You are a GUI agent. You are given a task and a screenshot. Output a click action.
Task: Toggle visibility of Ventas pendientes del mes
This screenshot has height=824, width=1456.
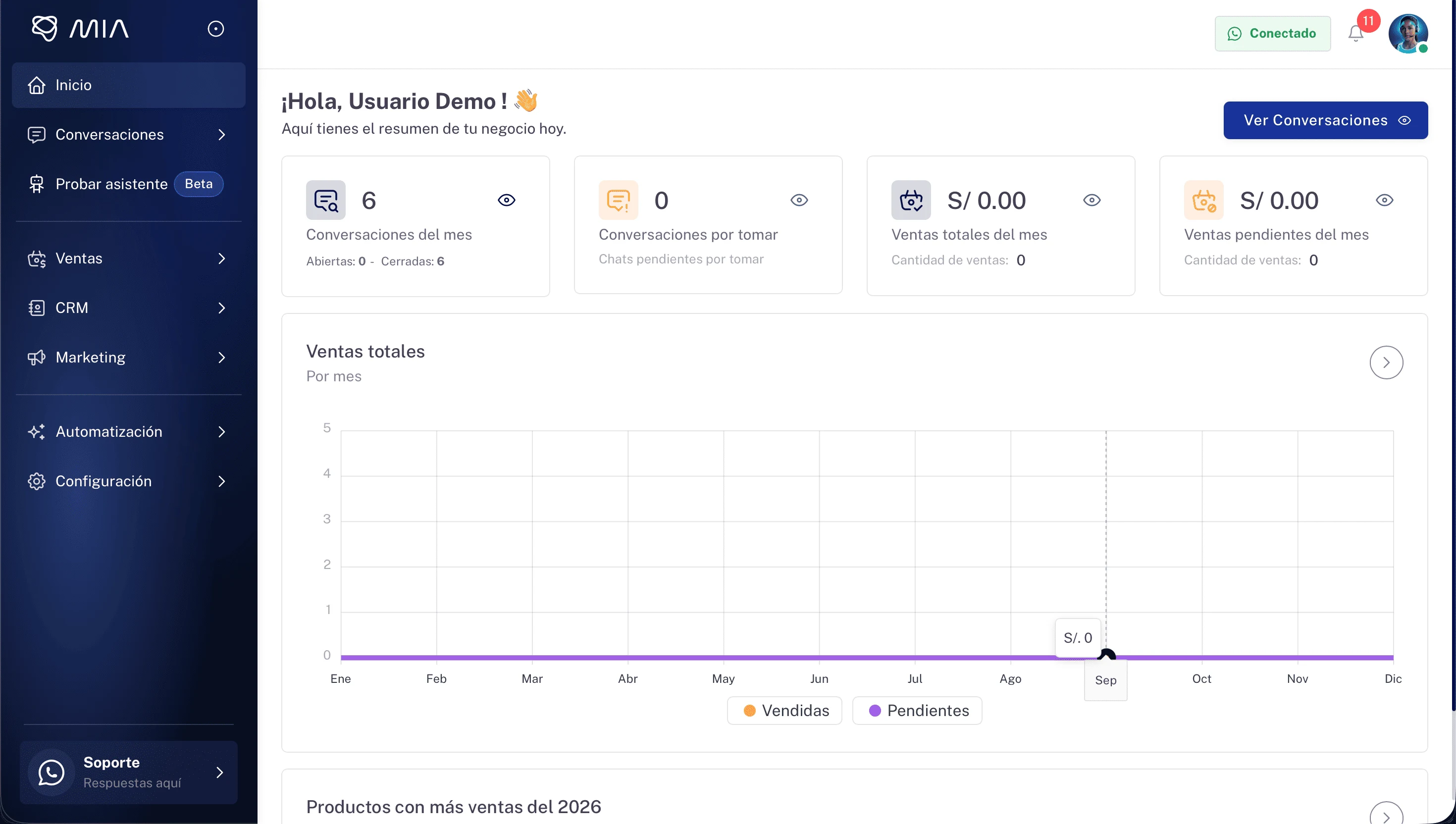click(x=1384, y=201)
